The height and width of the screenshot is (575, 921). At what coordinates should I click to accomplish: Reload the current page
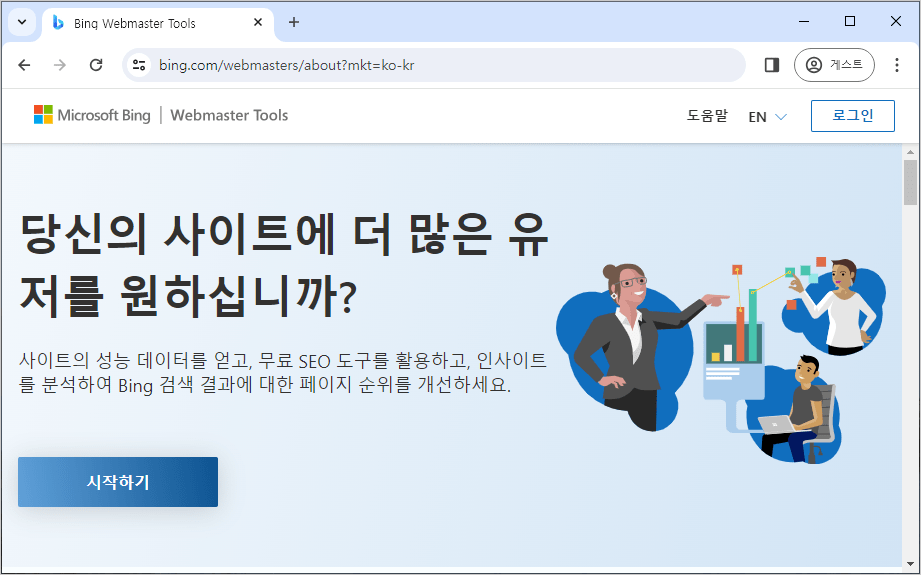click(x=96, y=65)
